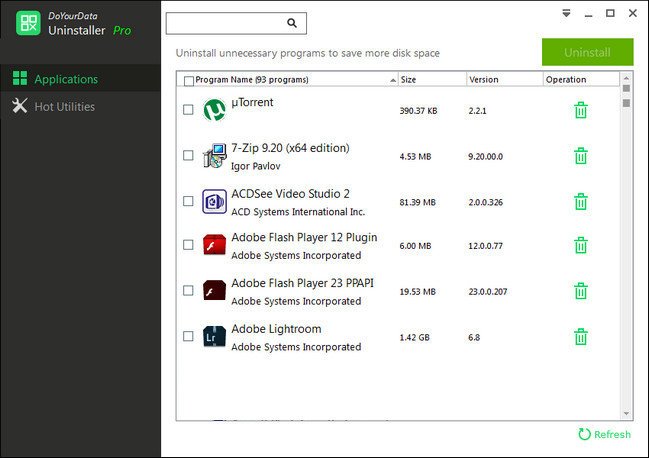Click the µTorrent application icon

[214, 110]
